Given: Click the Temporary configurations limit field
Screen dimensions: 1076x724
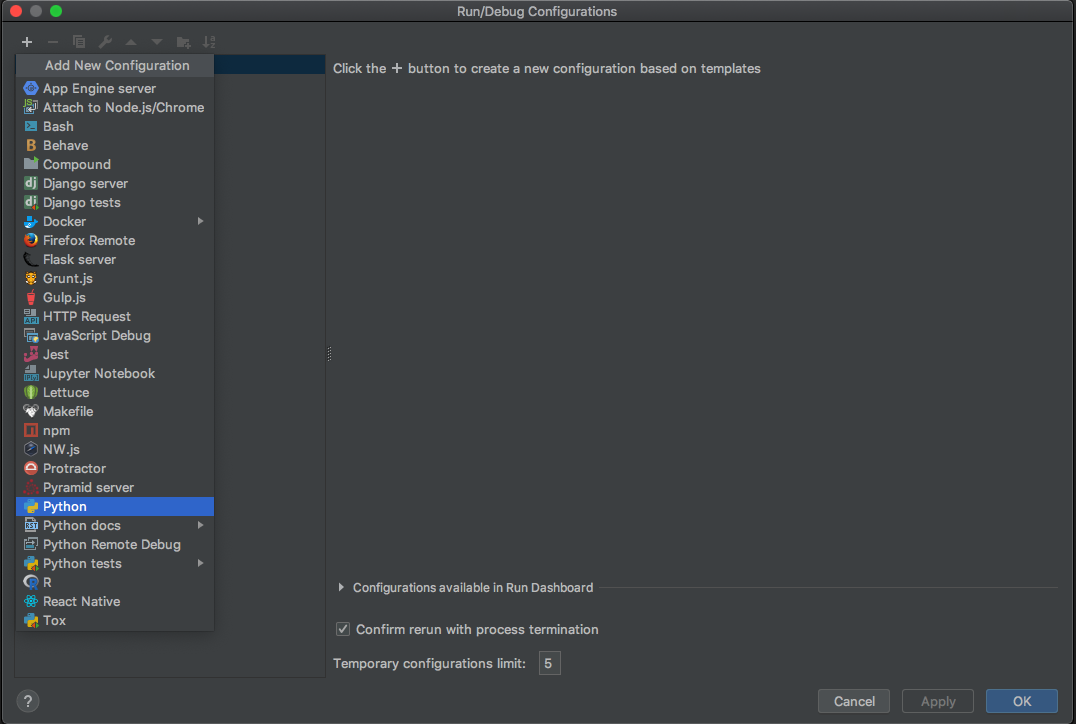Looking at the screenshot, I should [549, 663].
